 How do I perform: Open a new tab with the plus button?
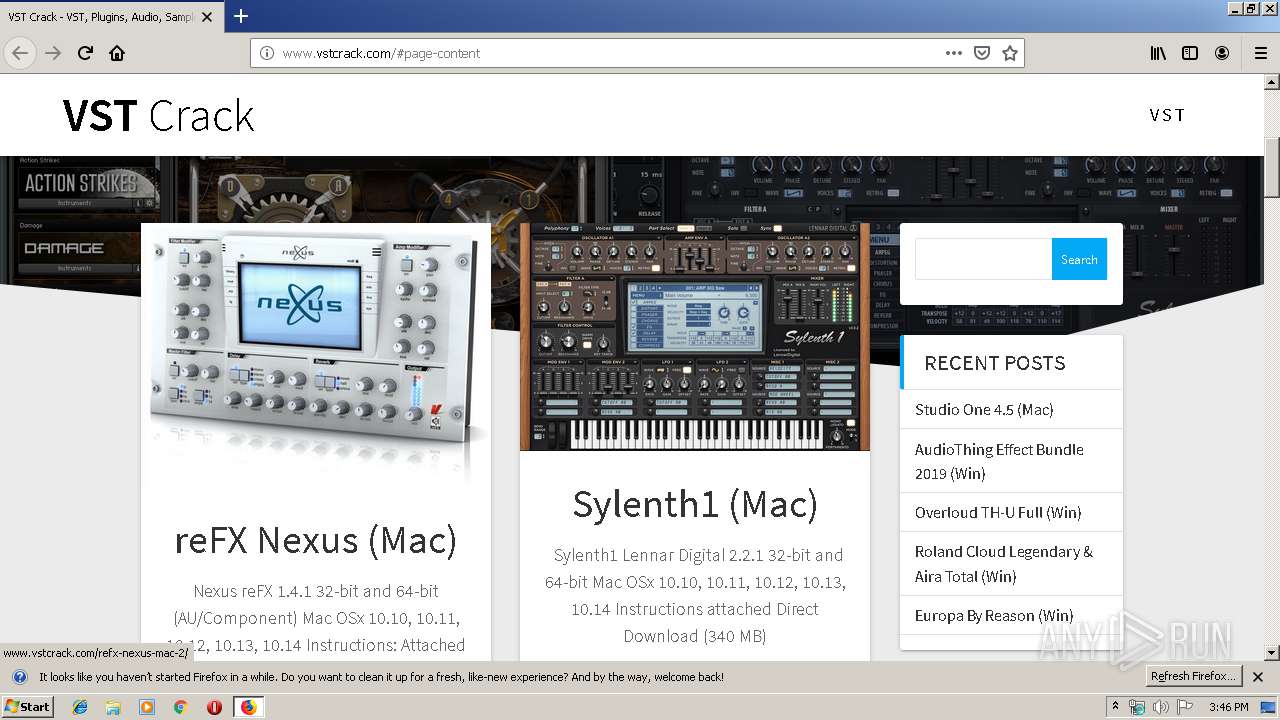pos(241,16)
